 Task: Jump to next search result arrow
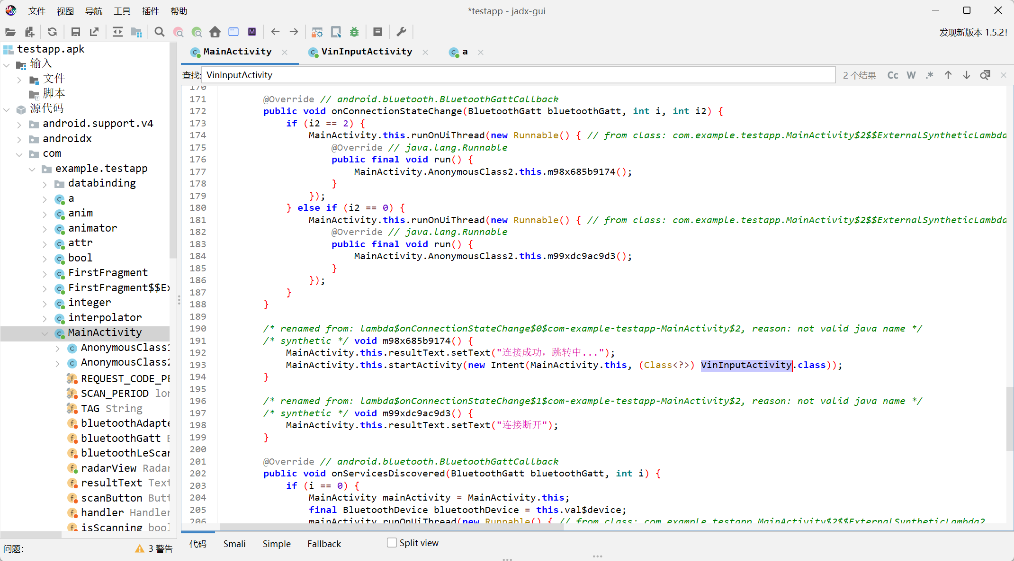pos(966,75)
